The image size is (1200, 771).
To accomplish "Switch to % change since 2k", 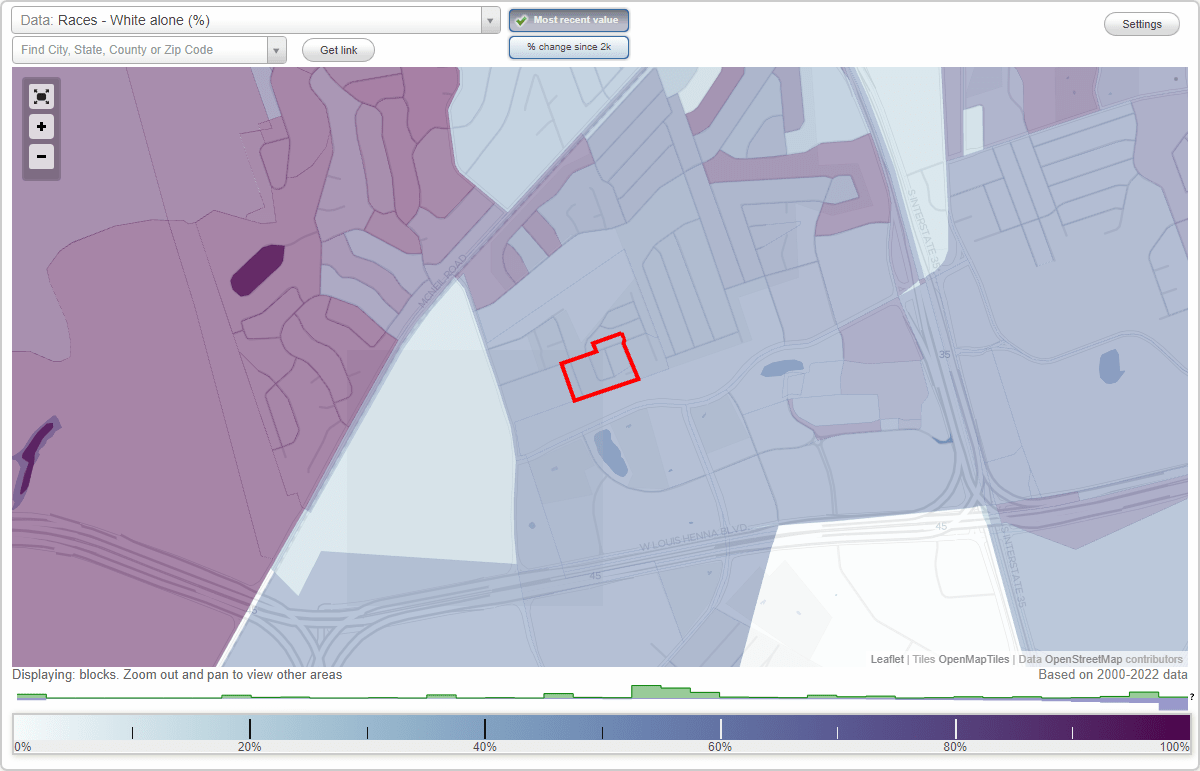I will (569, 47).
